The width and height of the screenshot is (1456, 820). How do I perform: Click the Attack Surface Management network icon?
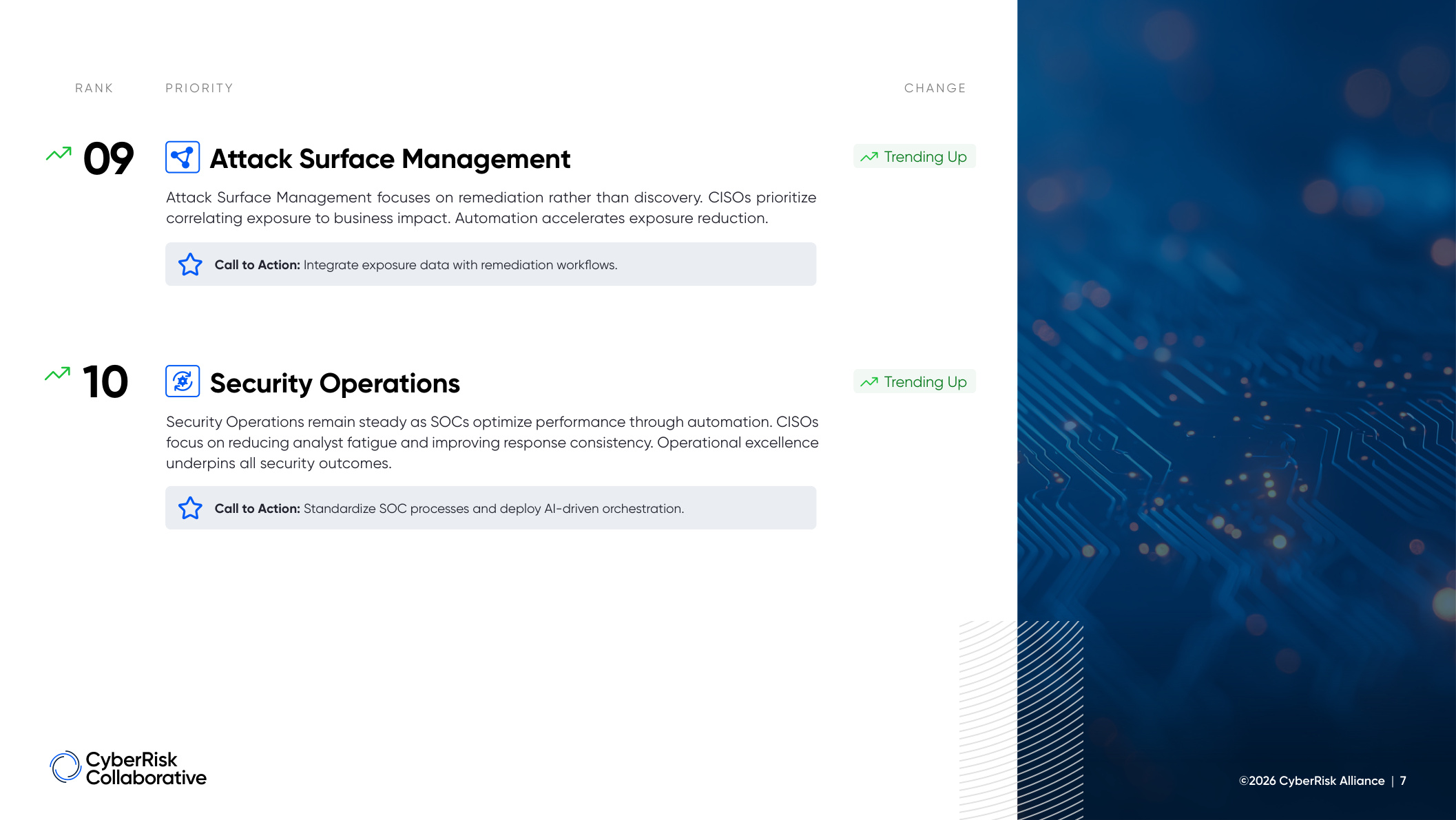(x=183, y=157)
